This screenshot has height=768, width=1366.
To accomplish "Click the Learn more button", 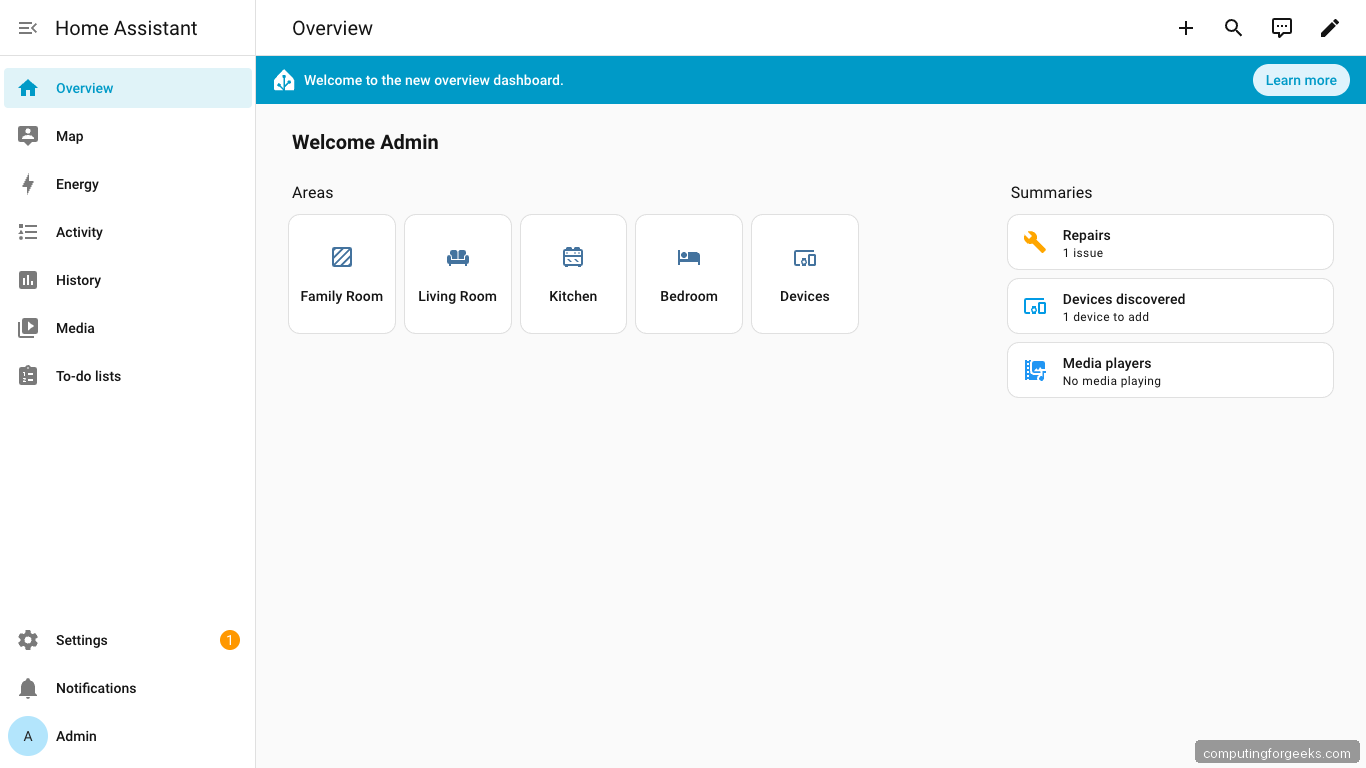I will pos(1301,80).
